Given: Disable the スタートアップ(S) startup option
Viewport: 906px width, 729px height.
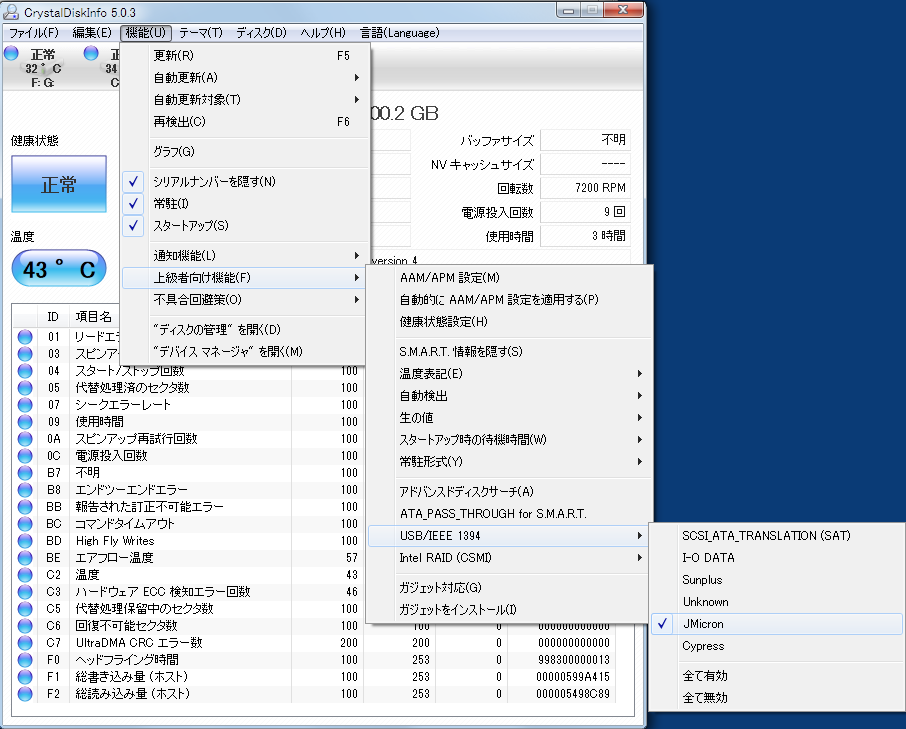Looking at the screenshot, I should 190,226.
